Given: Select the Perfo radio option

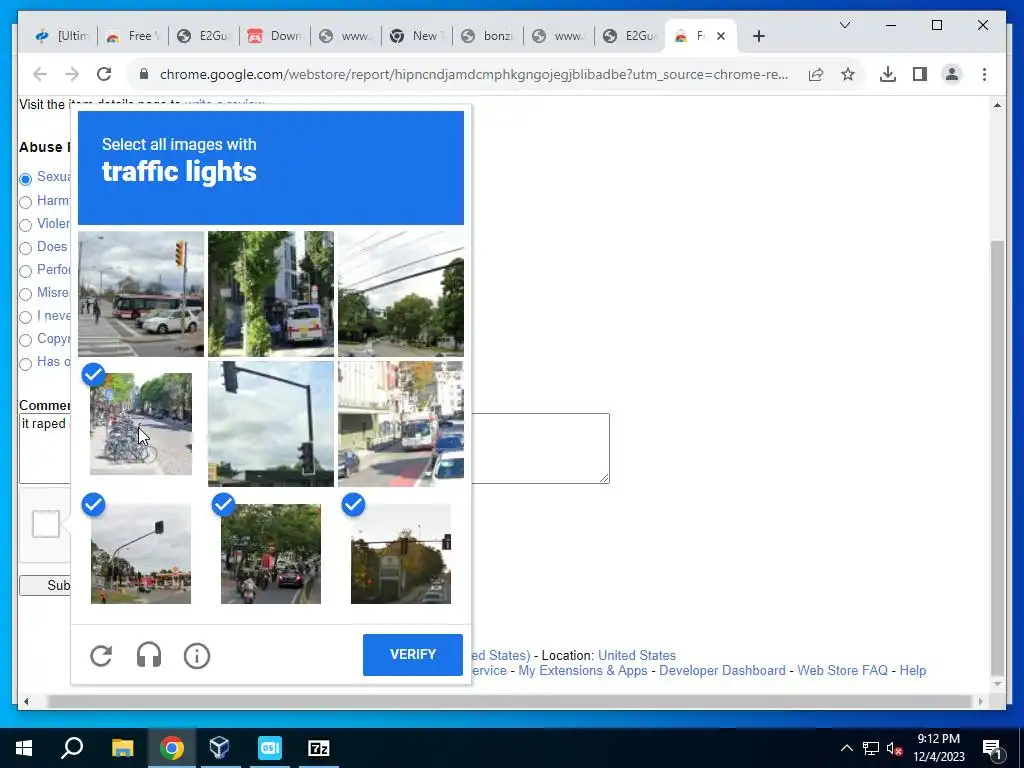Looking at the screenshot, I should pyautogui.click(x=25, y=271).
